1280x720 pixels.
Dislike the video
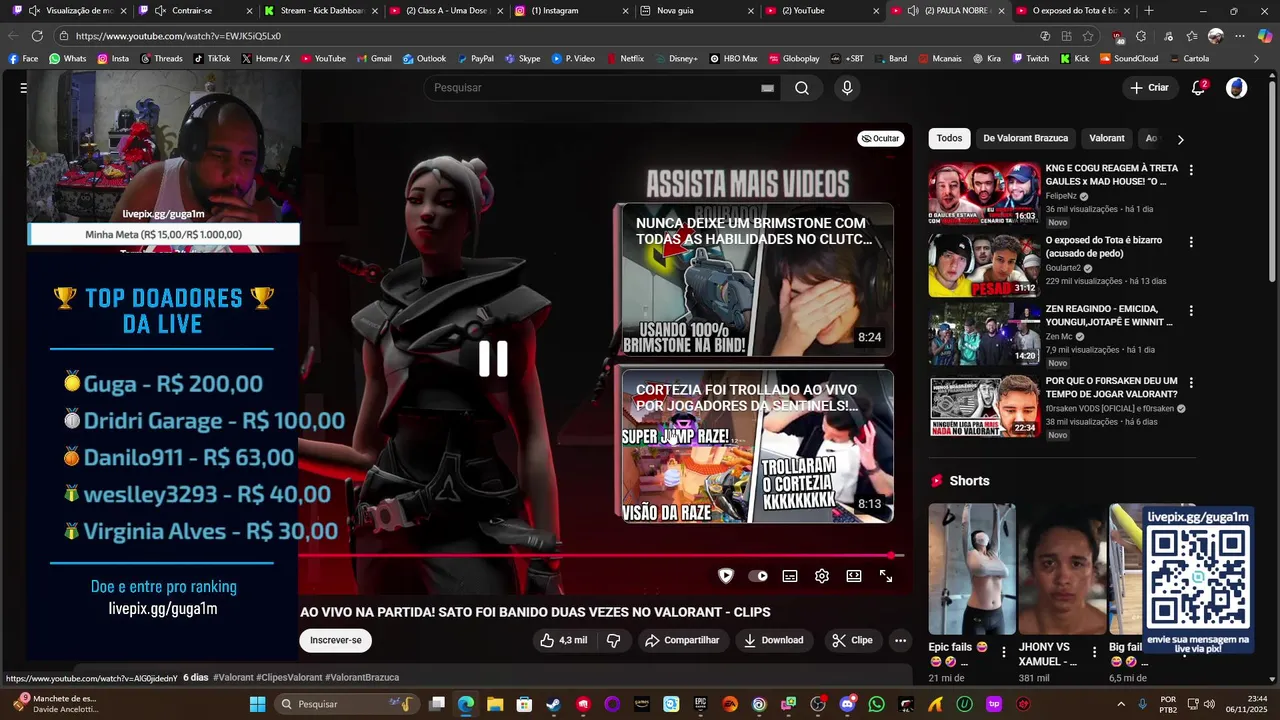coord(614,640)
